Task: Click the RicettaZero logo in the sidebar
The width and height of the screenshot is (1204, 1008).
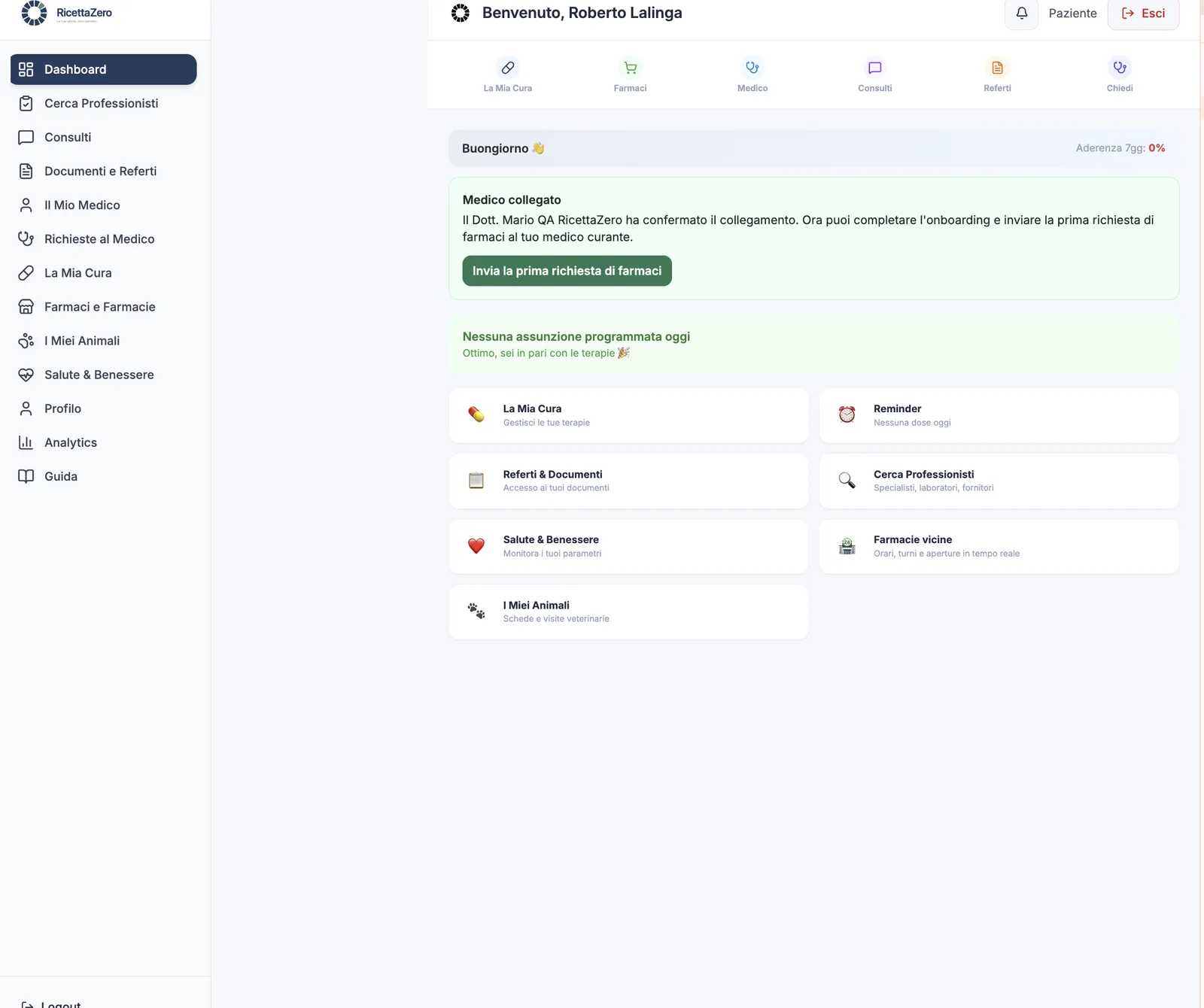Action: coord(67,13)
